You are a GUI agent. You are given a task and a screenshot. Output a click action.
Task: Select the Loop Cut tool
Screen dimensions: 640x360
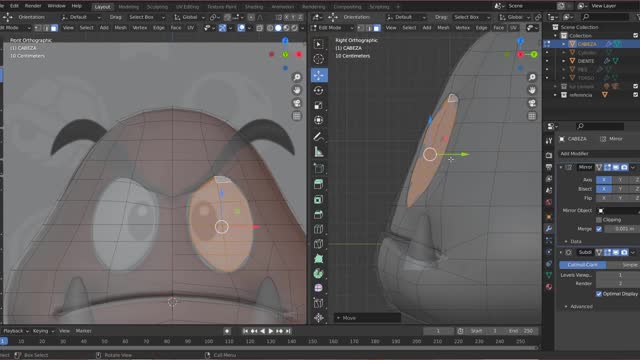click(x=319, y=229)
